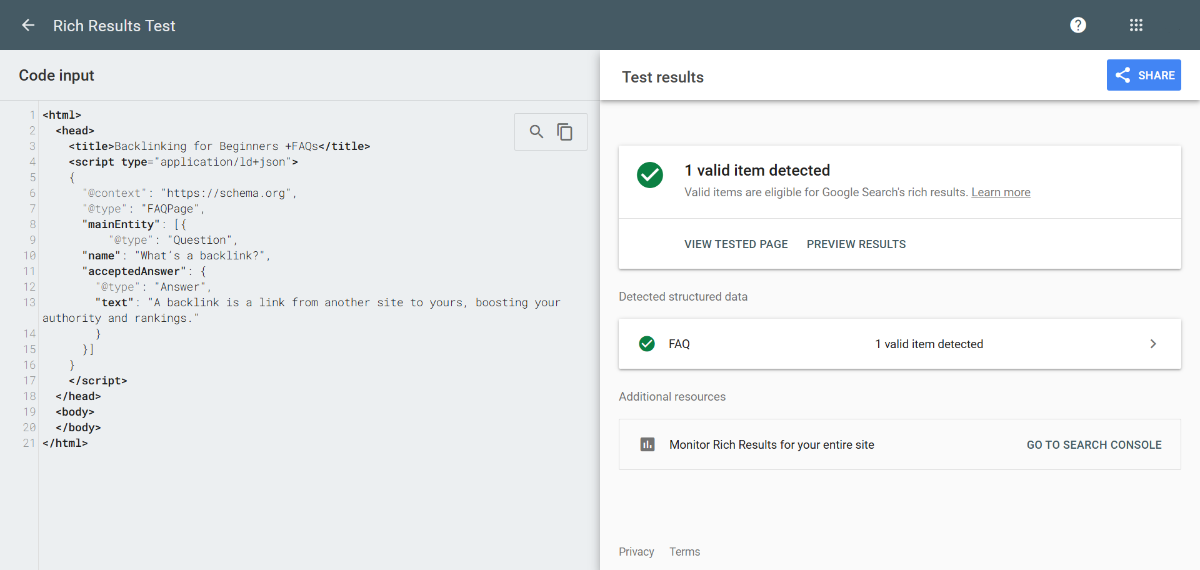This screenshot has height=570, width=1200.
Task: Click green checkmark beside '1 valid item detected' heading
Action: (650, 175)
